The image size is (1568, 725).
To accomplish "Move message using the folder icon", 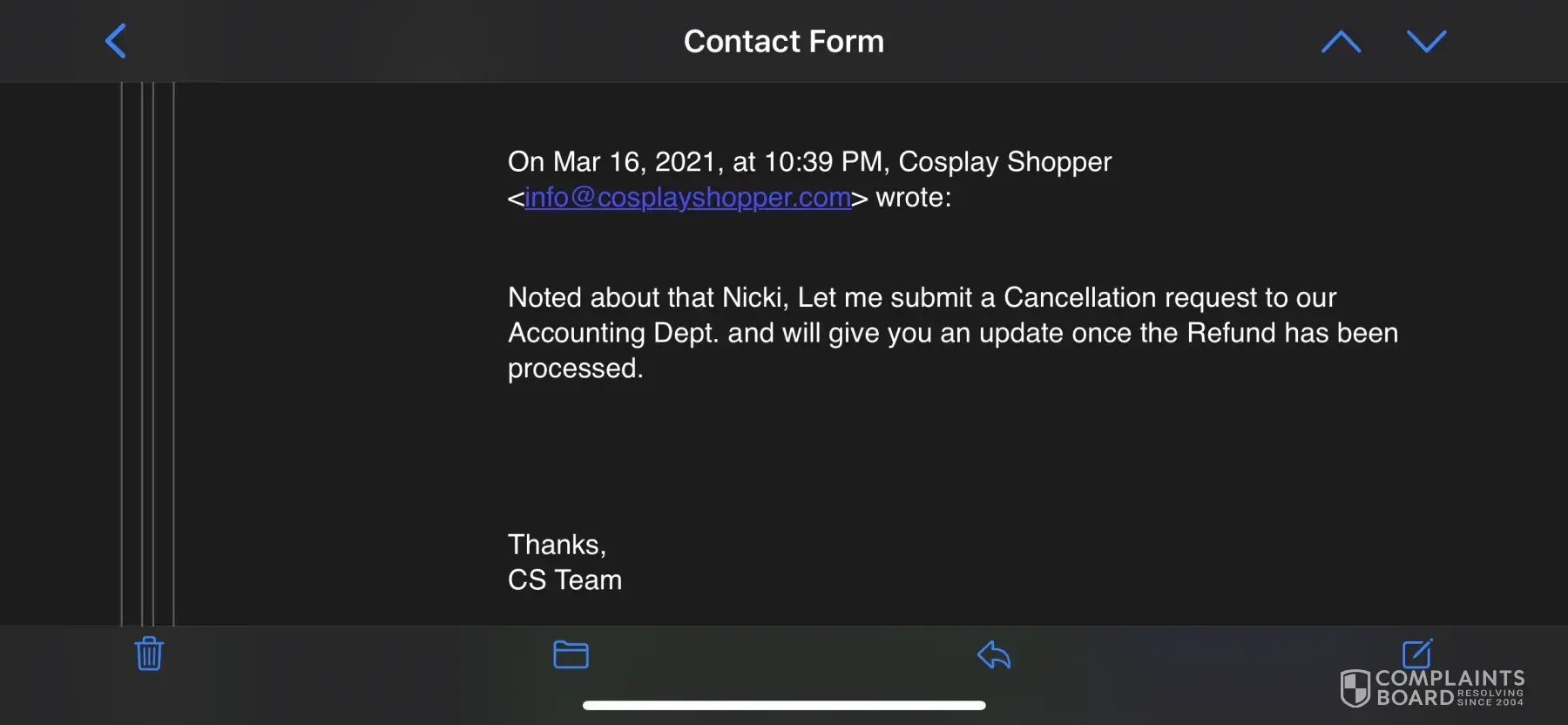I will tap(571, 654).
